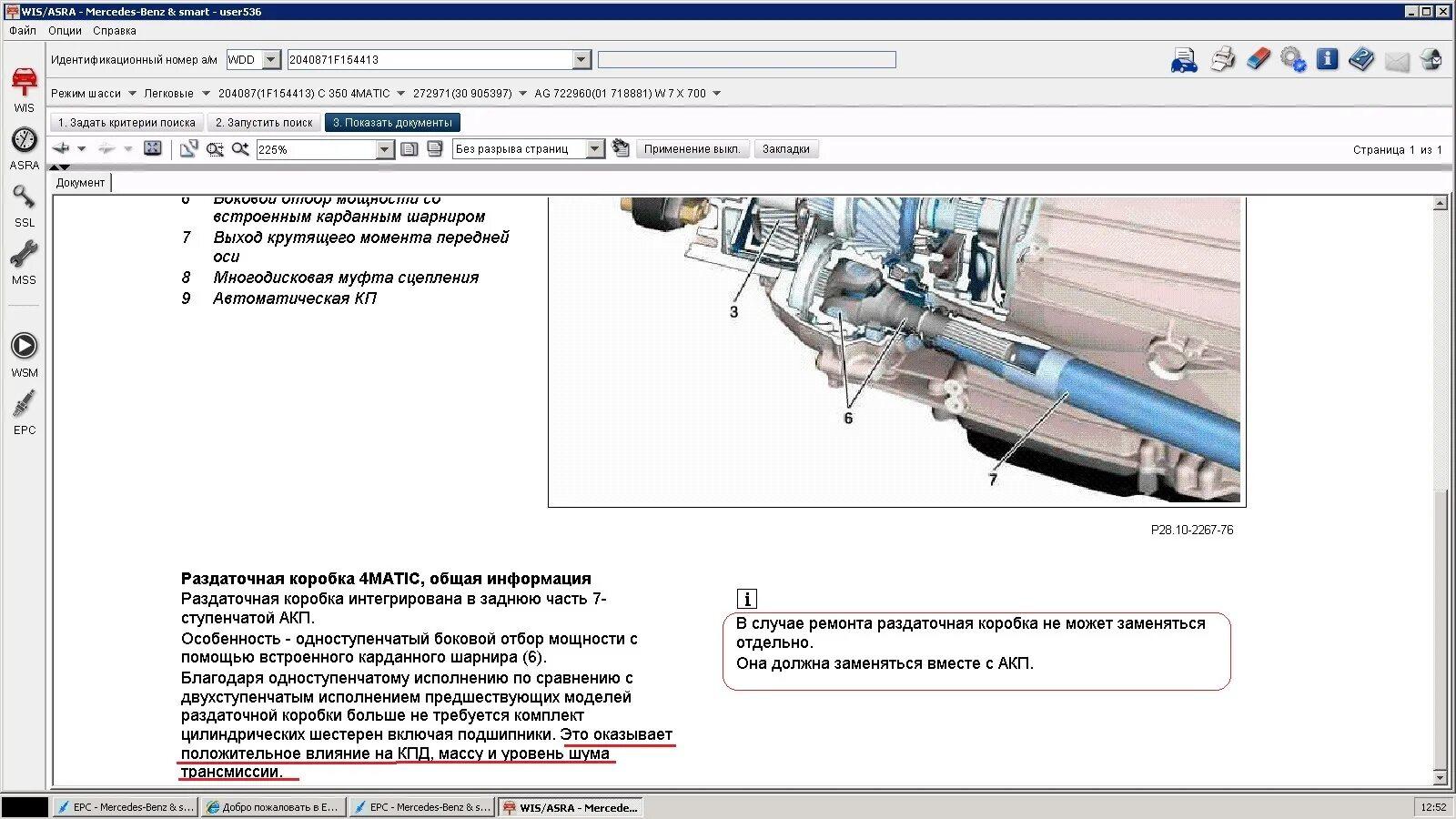Click the eraser icon in the toolbar

1258,60
